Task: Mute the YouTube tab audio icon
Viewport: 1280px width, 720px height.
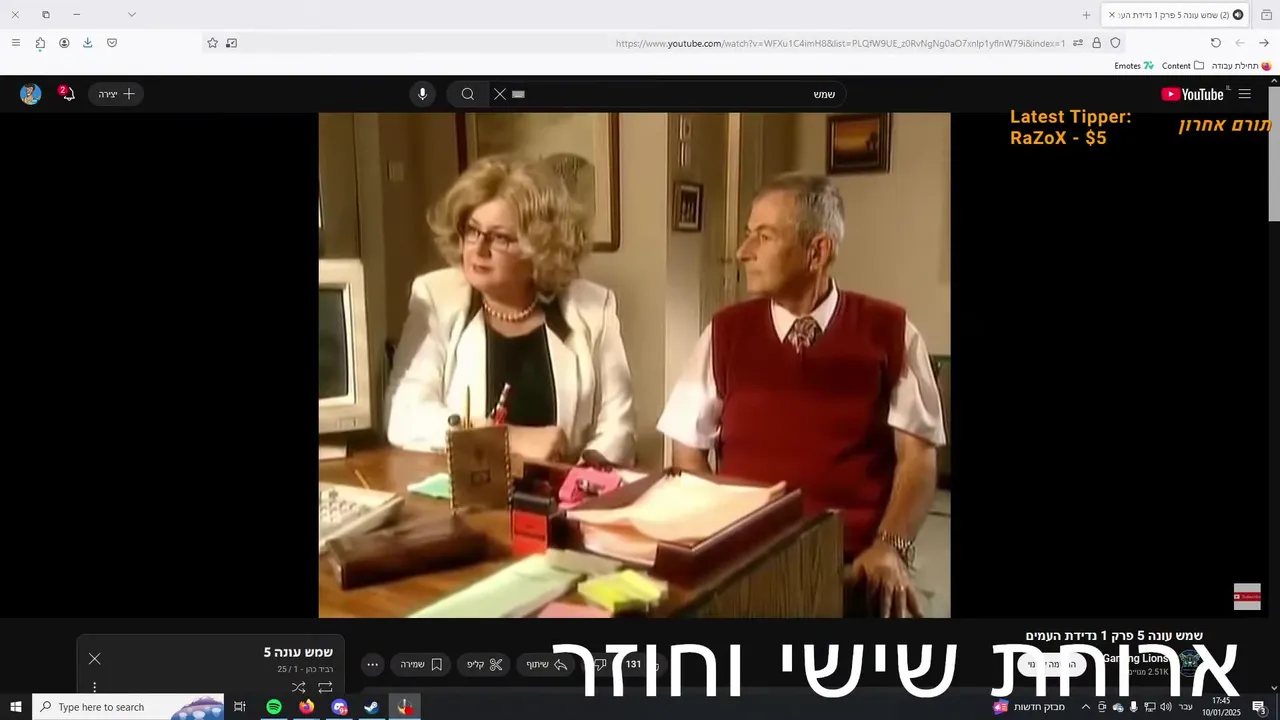Action: pyautogui.click(x=1238, y=15)
